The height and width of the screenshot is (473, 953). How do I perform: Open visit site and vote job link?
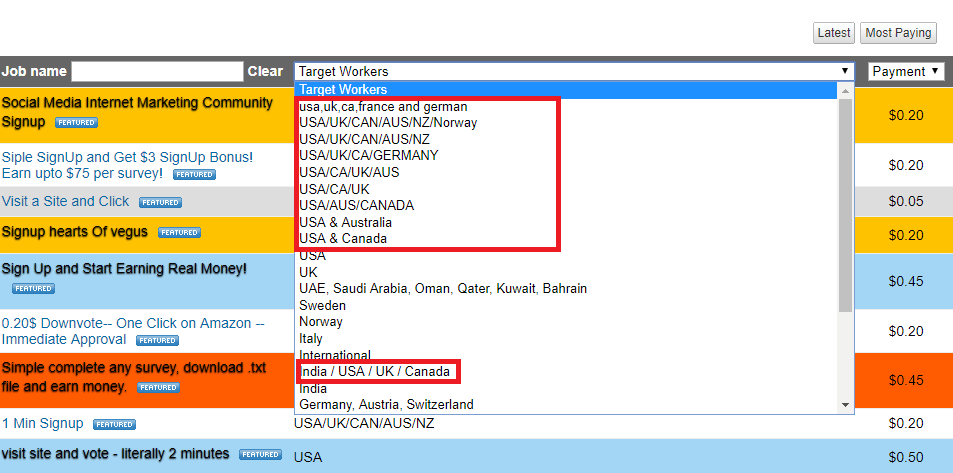[116, 454]
